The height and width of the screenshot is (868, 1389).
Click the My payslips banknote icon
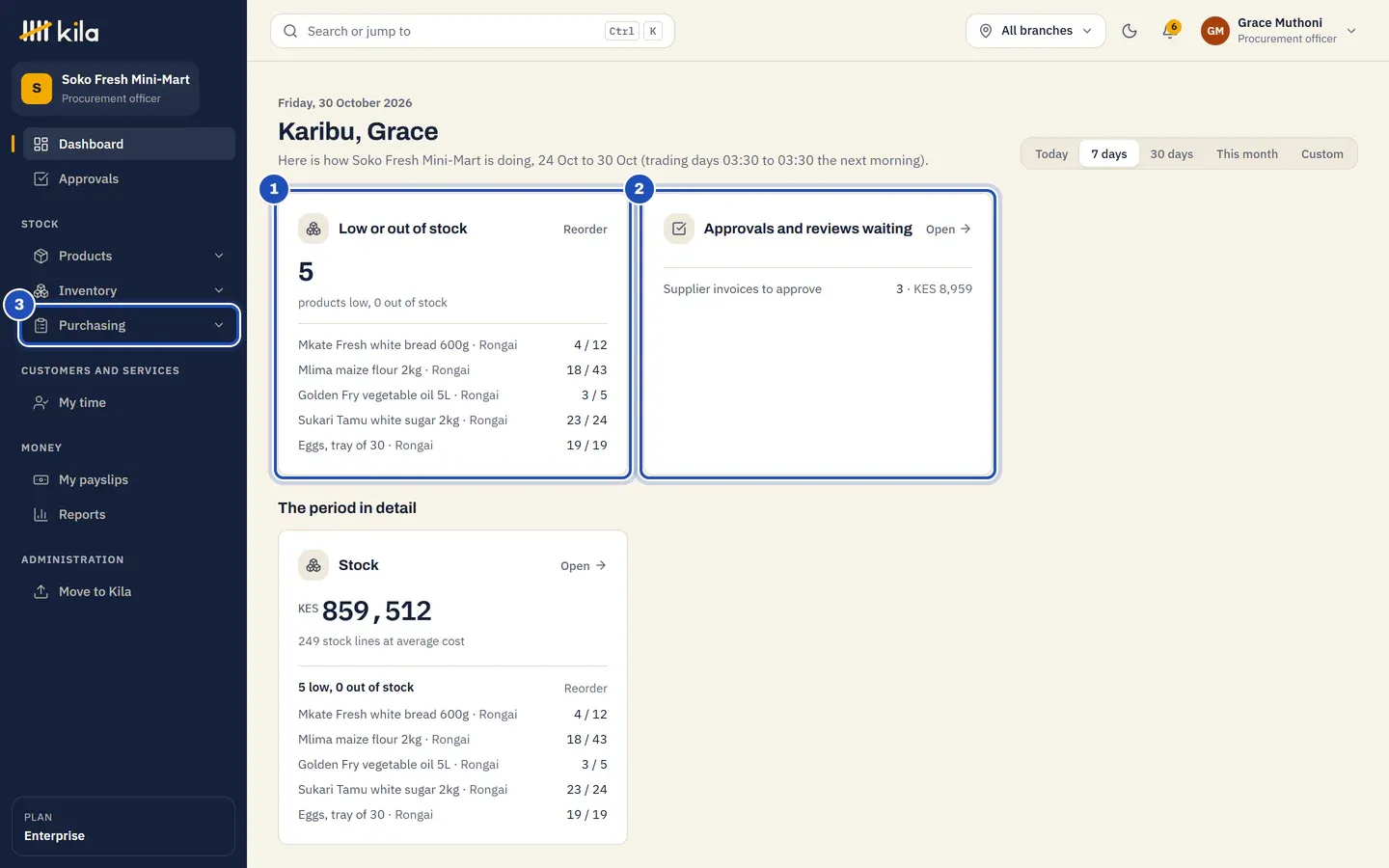pyautogui.click(x=41, y=479)
